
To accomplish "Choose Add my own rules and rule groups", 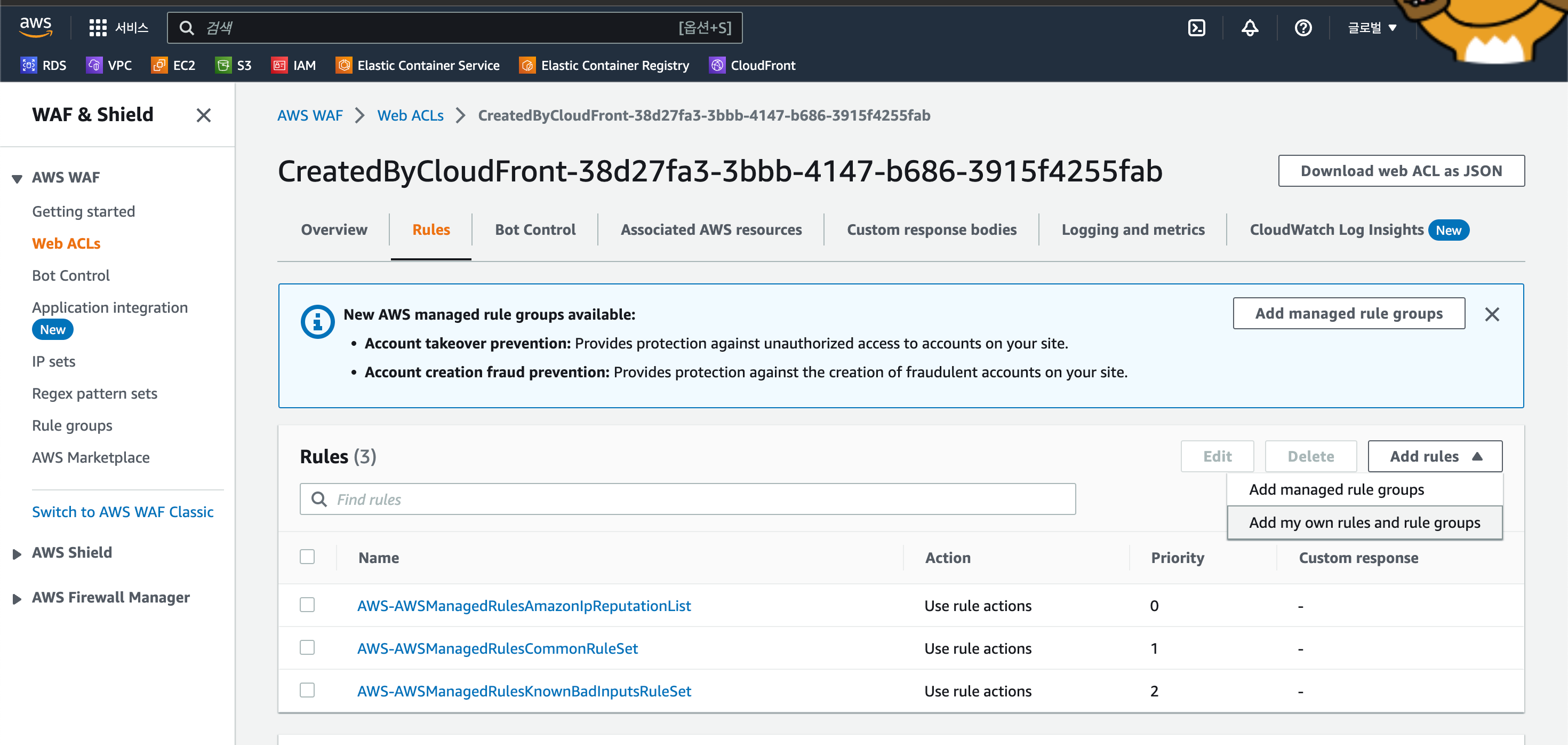I will (x=1364, y=522).
